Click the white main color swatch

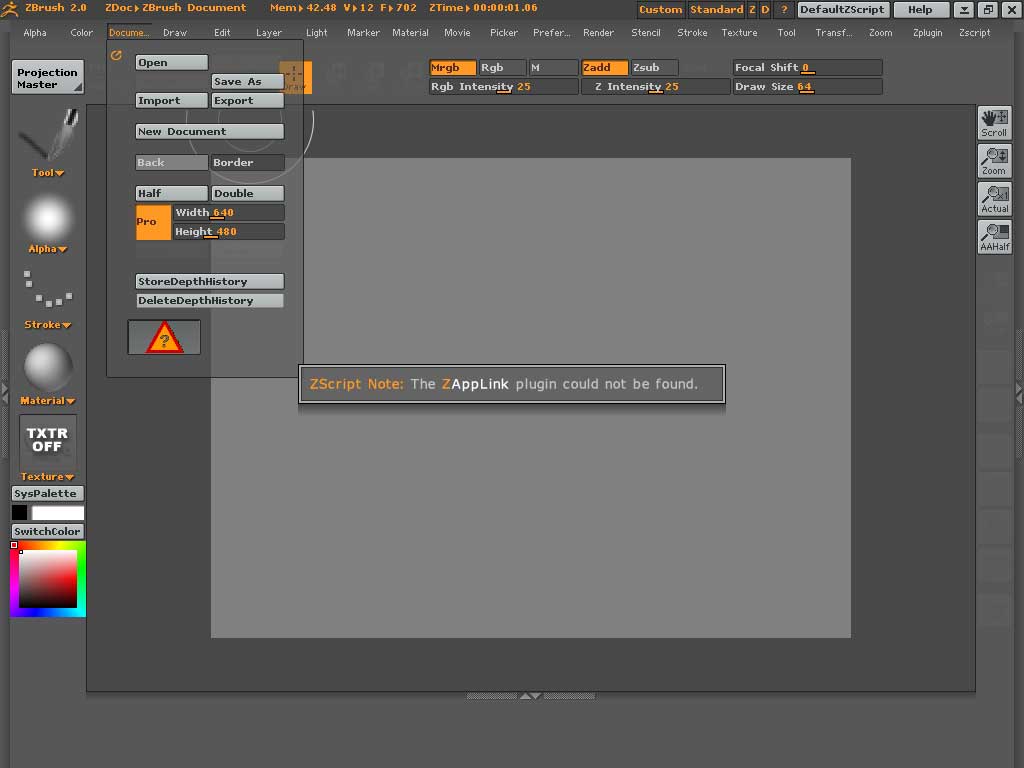click(57, 513)
